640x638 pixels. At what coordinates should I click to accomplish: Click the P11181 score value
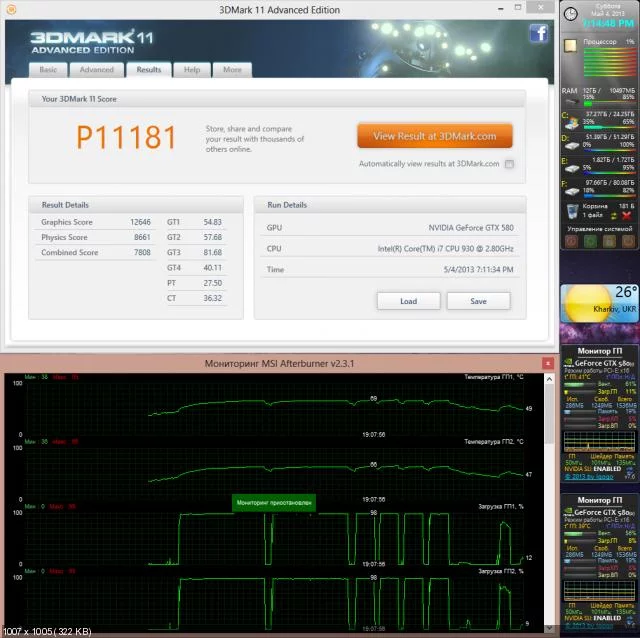(x=126, y=137)
